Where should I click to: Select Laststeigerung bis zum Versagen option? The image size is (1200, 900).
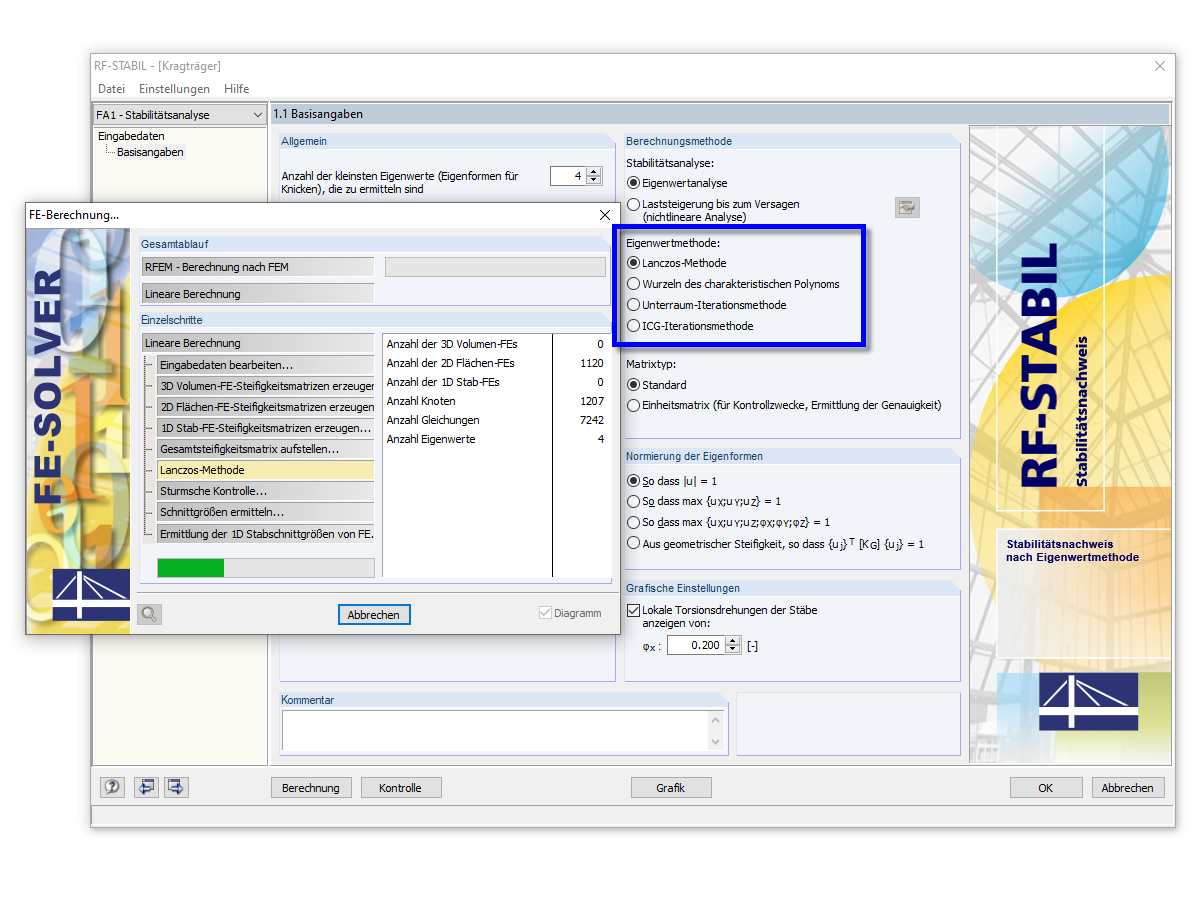click(x=633, y=204)
